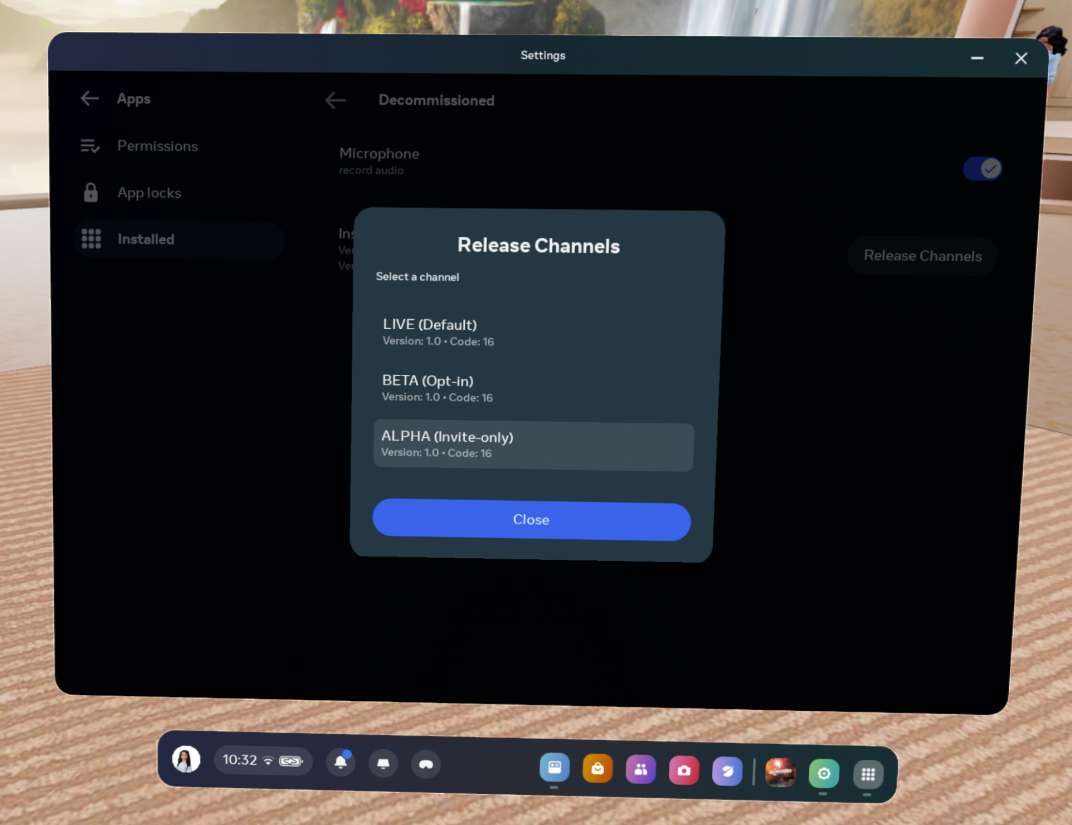Click the profile avatar in the dock
The width and height of the screenshot is (1072, 825).
[186, 759]
